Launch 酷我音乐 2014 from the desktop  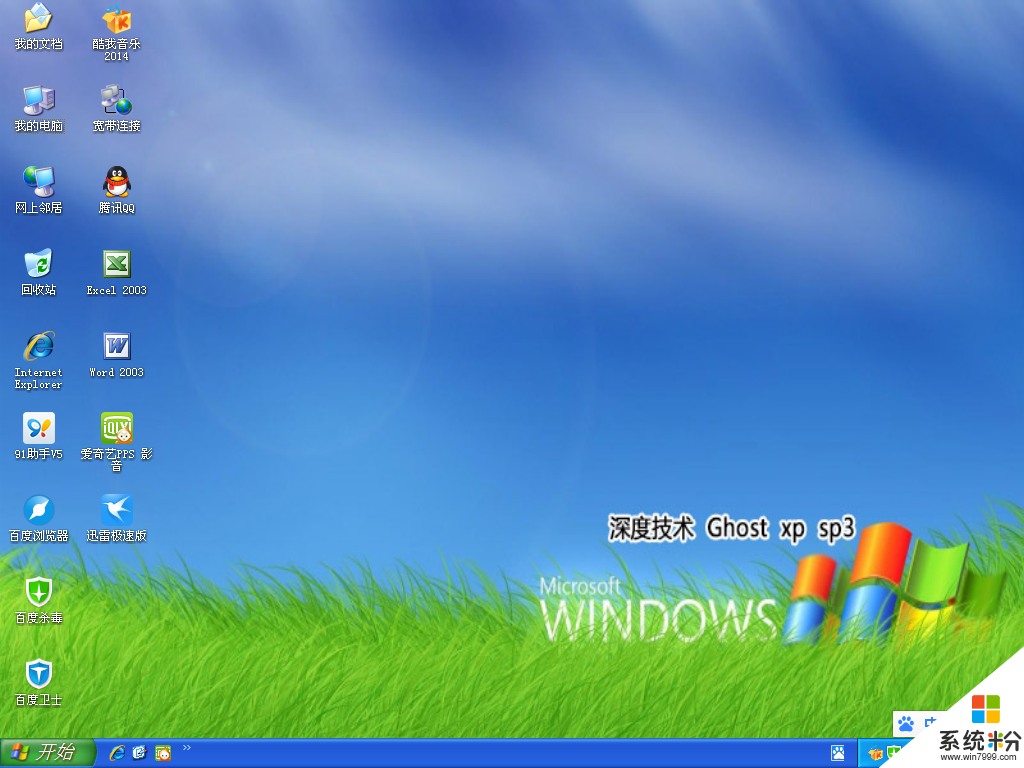click(x=116, y=19)
